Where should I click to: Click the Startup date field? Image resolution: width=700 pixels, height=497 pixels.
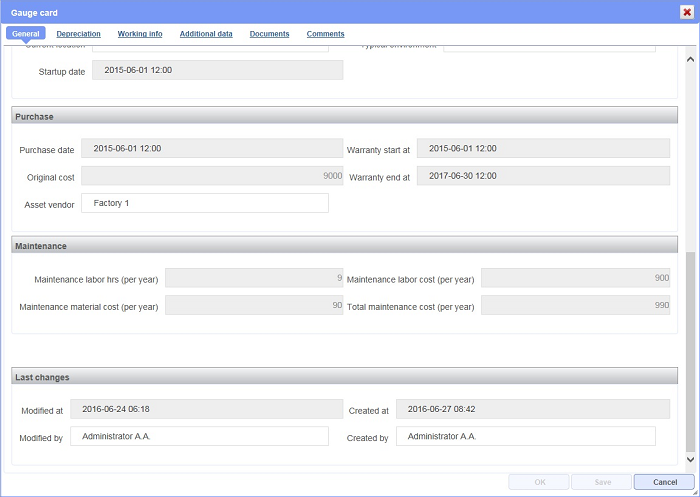pyautogui.click(x=217, y=70)
